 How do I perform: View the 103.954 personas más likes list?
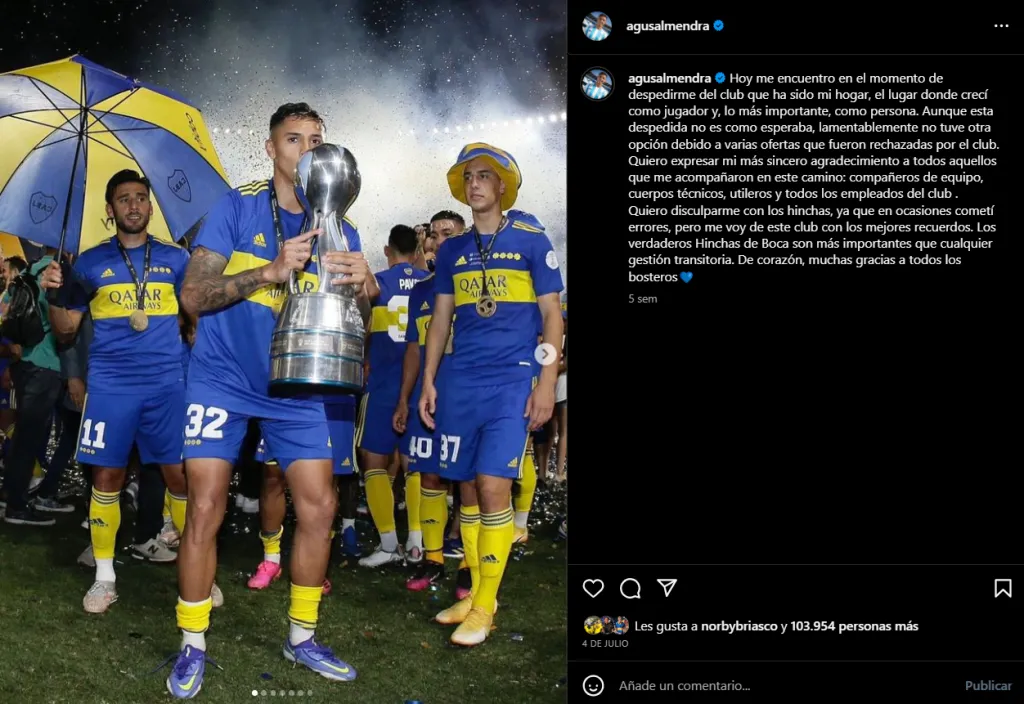(854, 626)
